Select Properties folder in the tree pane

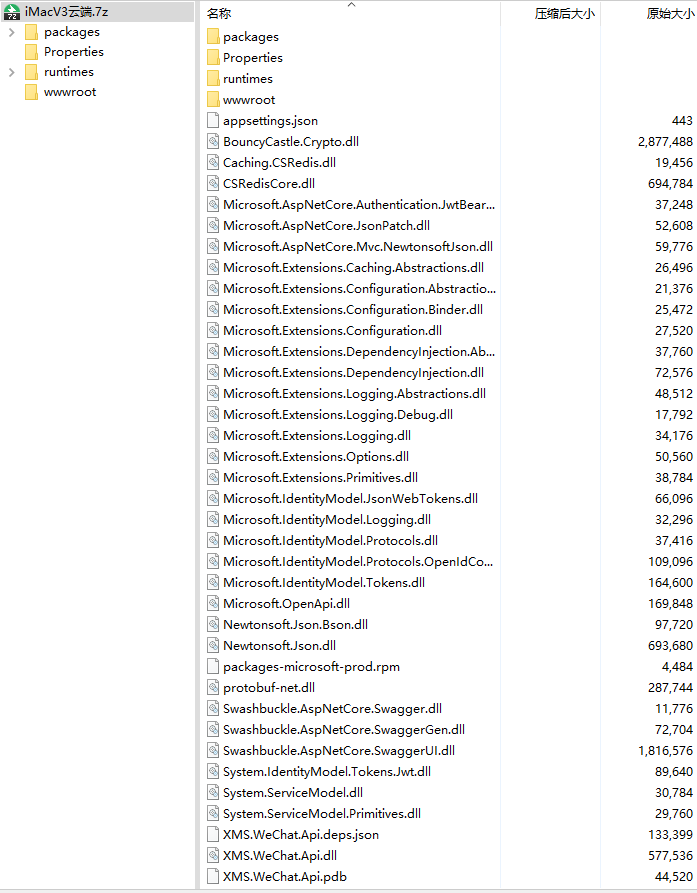(x=73, y=52)
